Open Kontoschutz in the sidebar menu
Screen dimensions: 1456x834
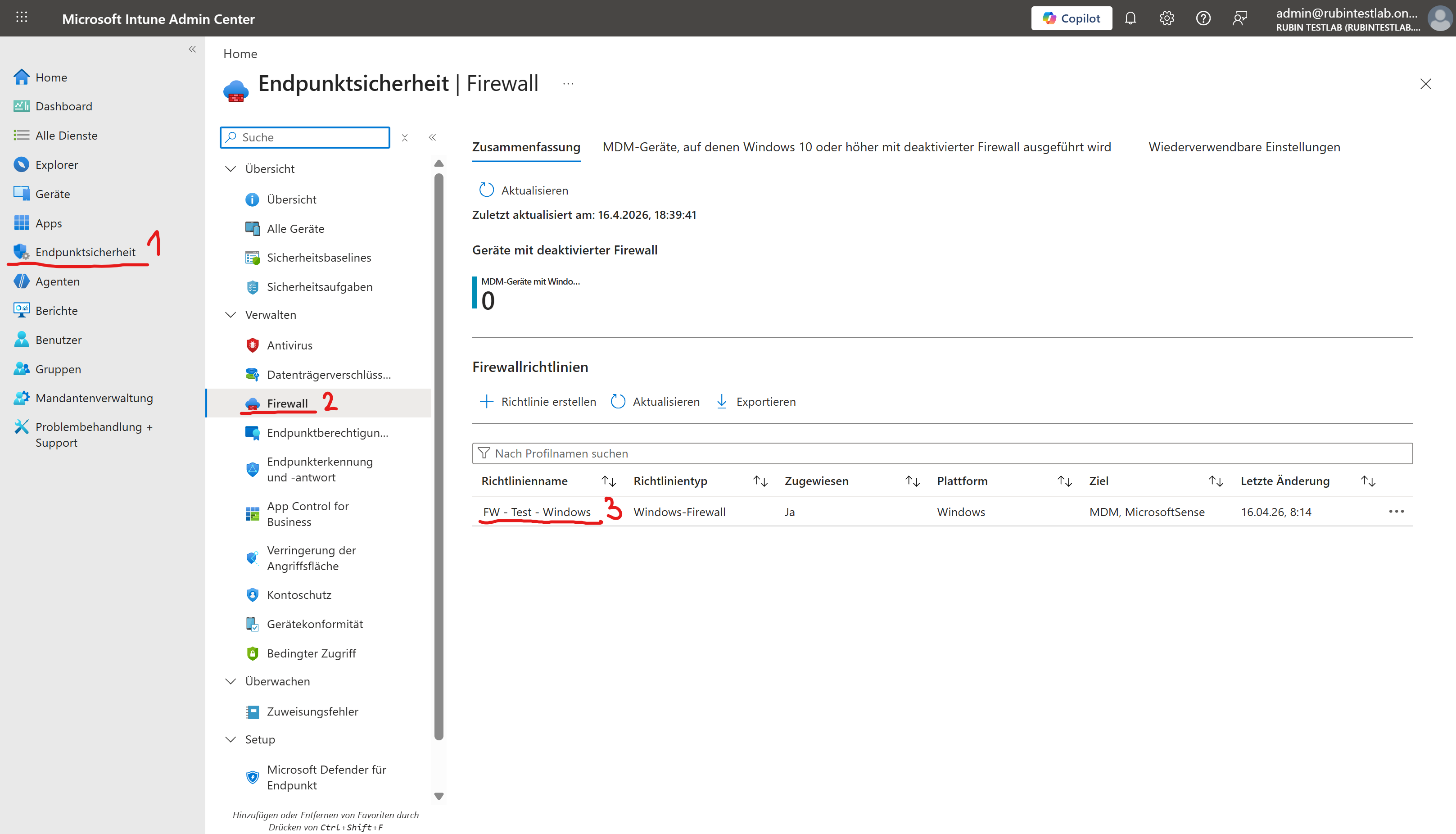tap(299, 595)
